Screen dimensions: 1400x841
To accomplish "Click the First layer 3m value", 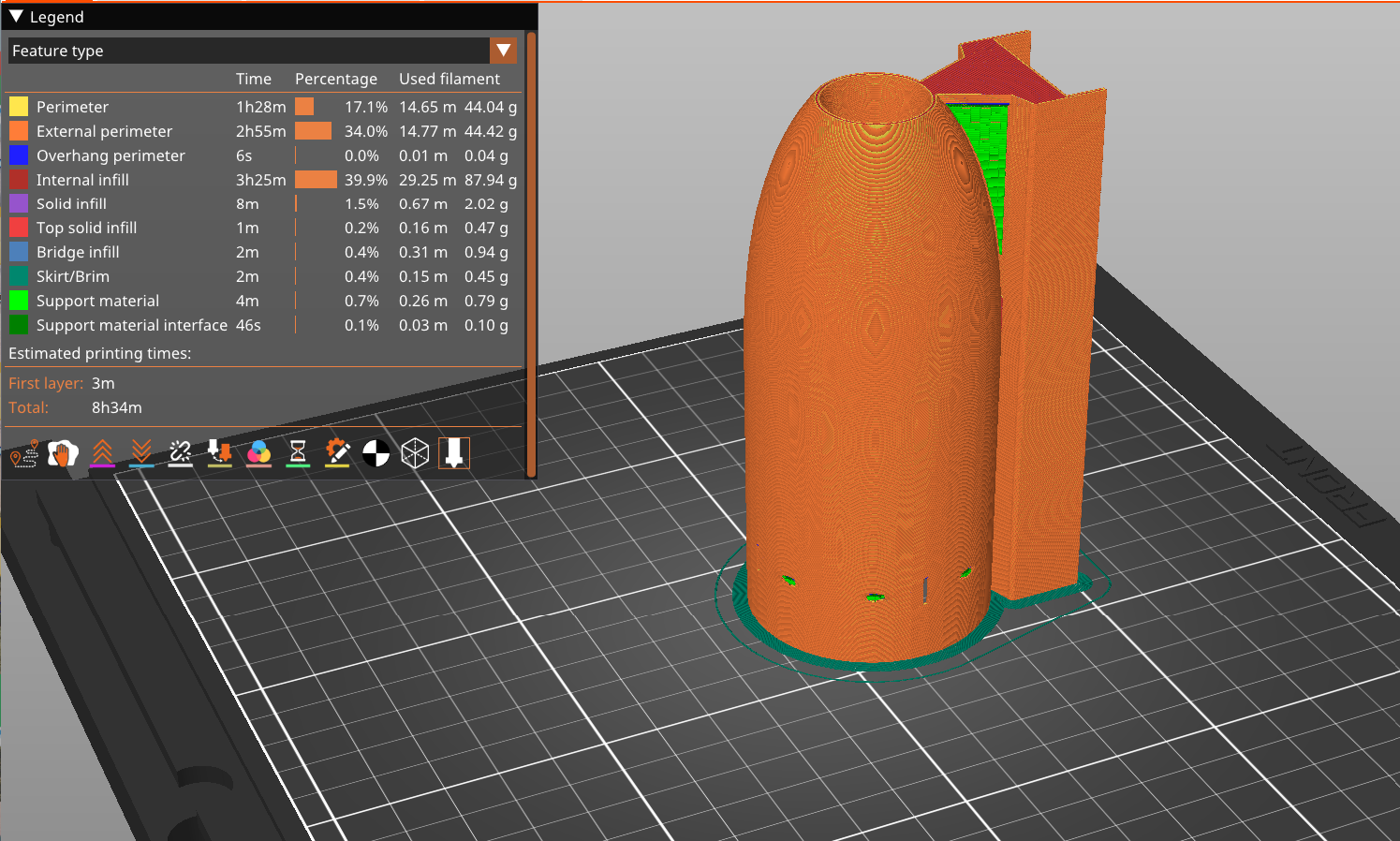I will 103,383.
